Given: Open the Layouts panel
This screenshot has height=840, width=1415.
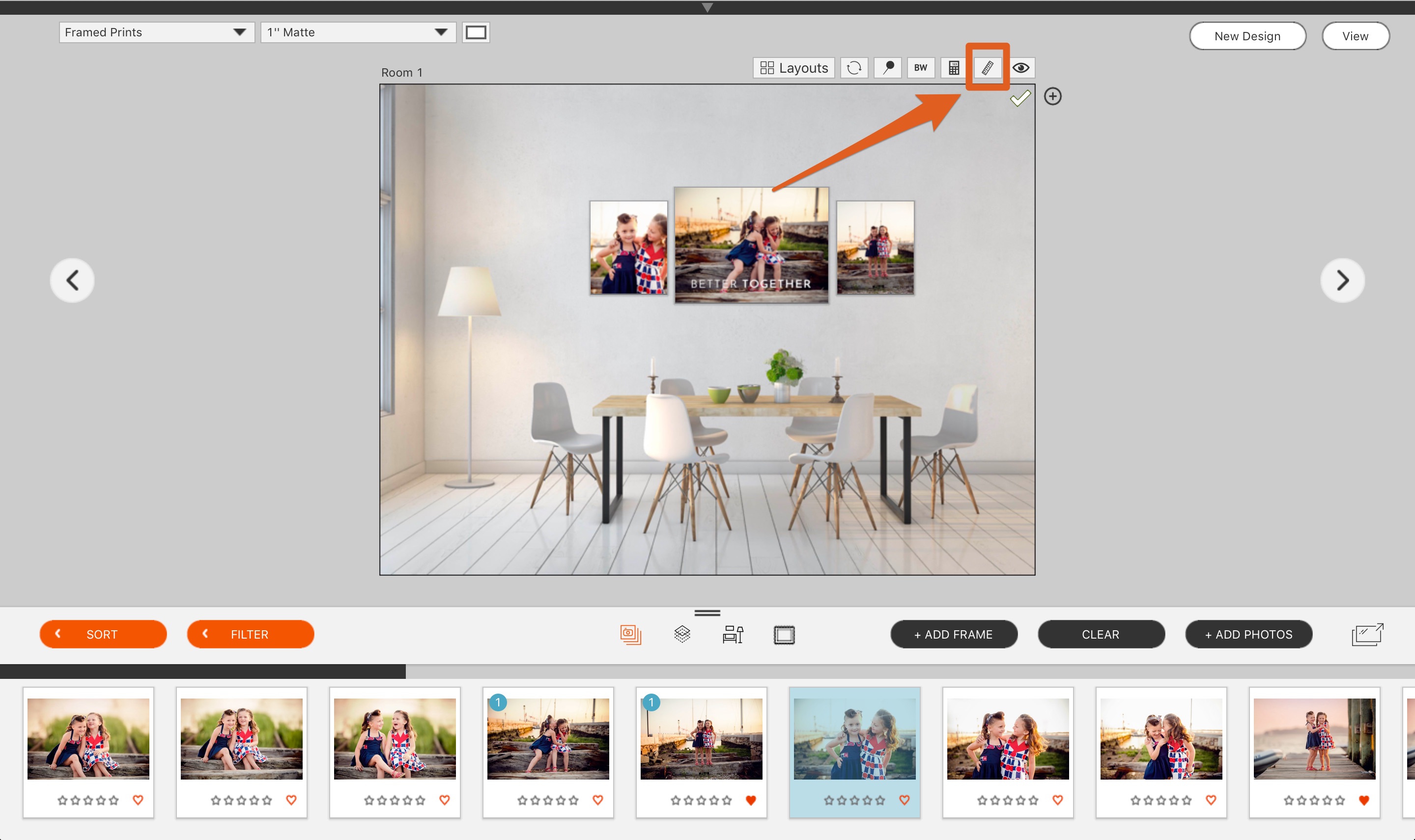Looking at the screenshot, I should [793, 68].
